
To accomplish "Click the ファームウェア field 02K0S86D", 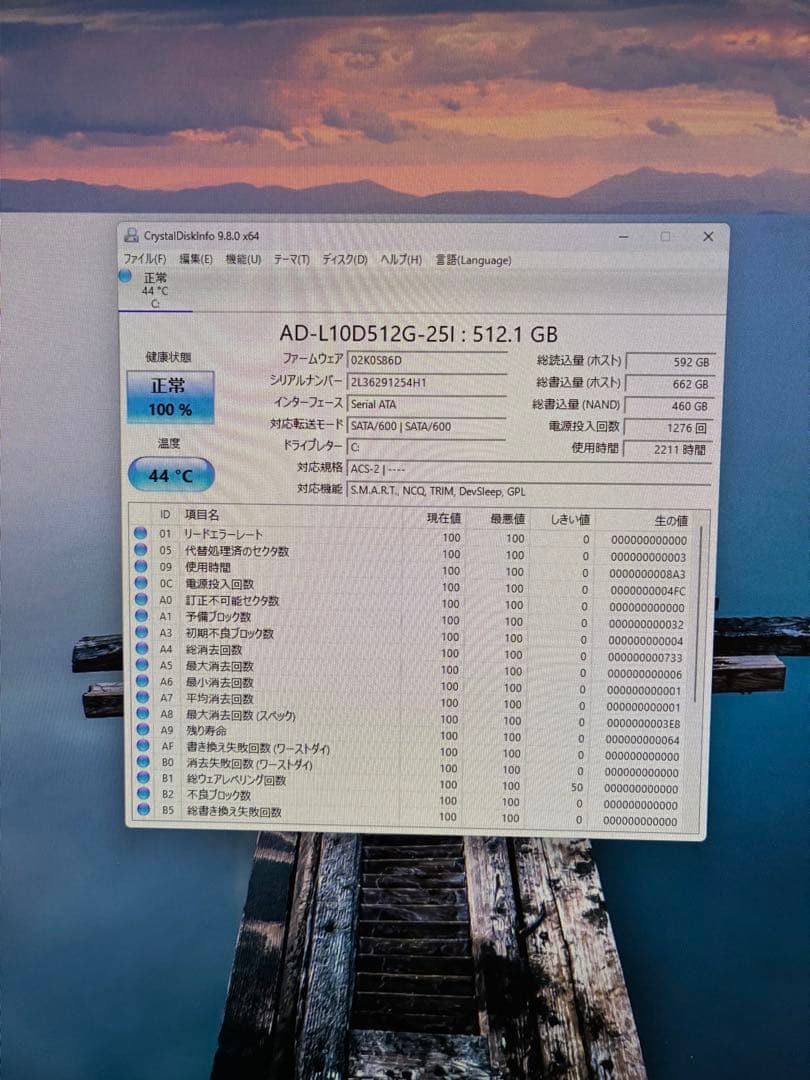I will pyautogui.click(x=426, y=360).
